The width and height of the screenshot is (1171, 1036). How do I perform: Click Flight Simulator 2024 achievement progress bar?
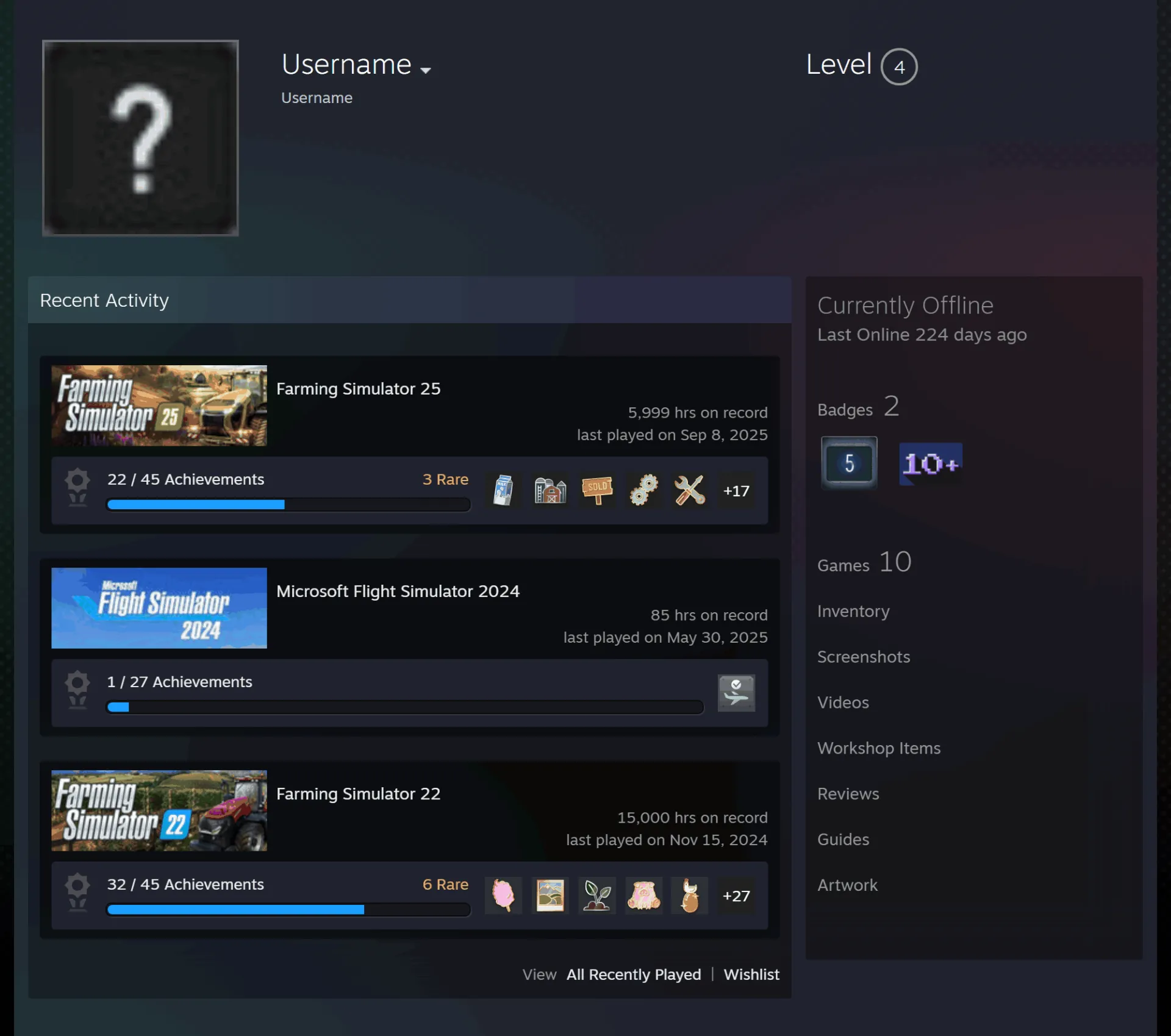click(405, 707)
